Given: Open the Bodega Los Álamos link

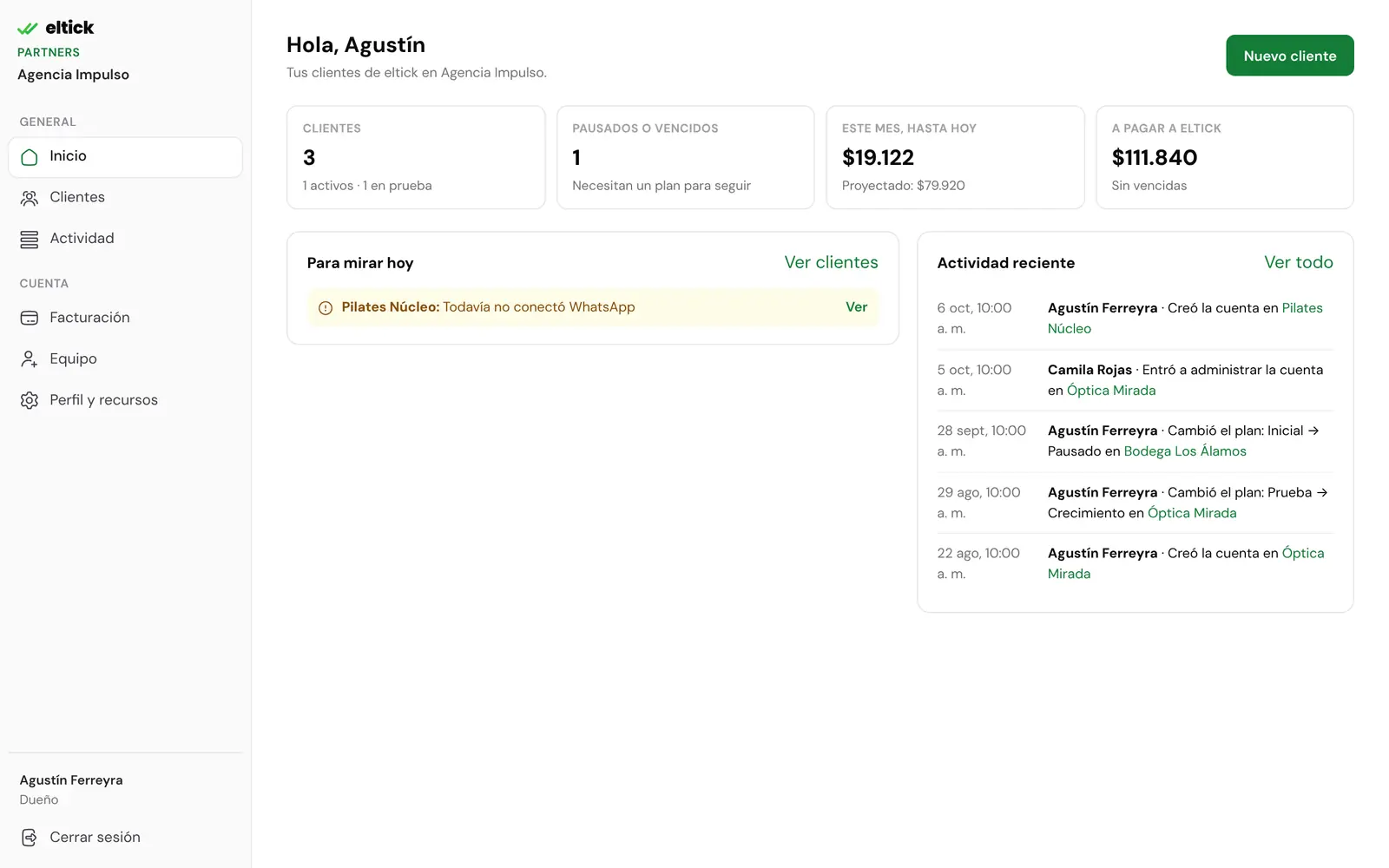Looking at the screenshot, I should click(1185, 451).
